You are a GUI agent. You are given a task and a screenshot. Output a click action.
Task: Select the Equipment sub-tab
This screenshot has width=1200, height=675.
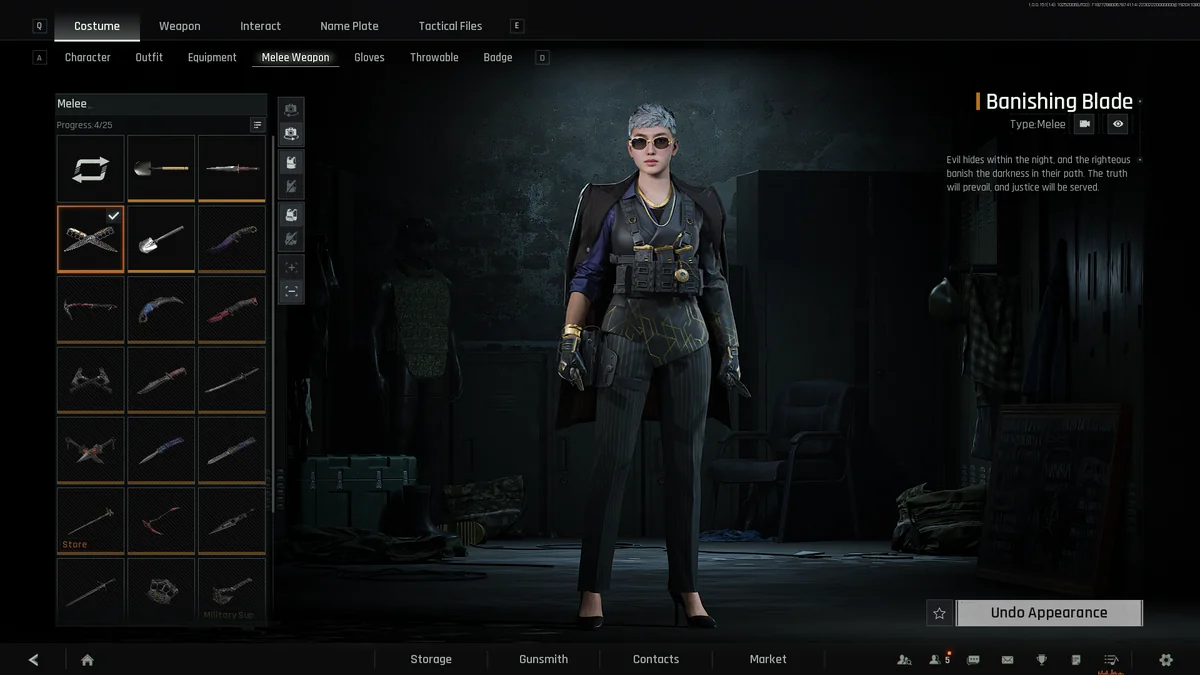(212, 57)
